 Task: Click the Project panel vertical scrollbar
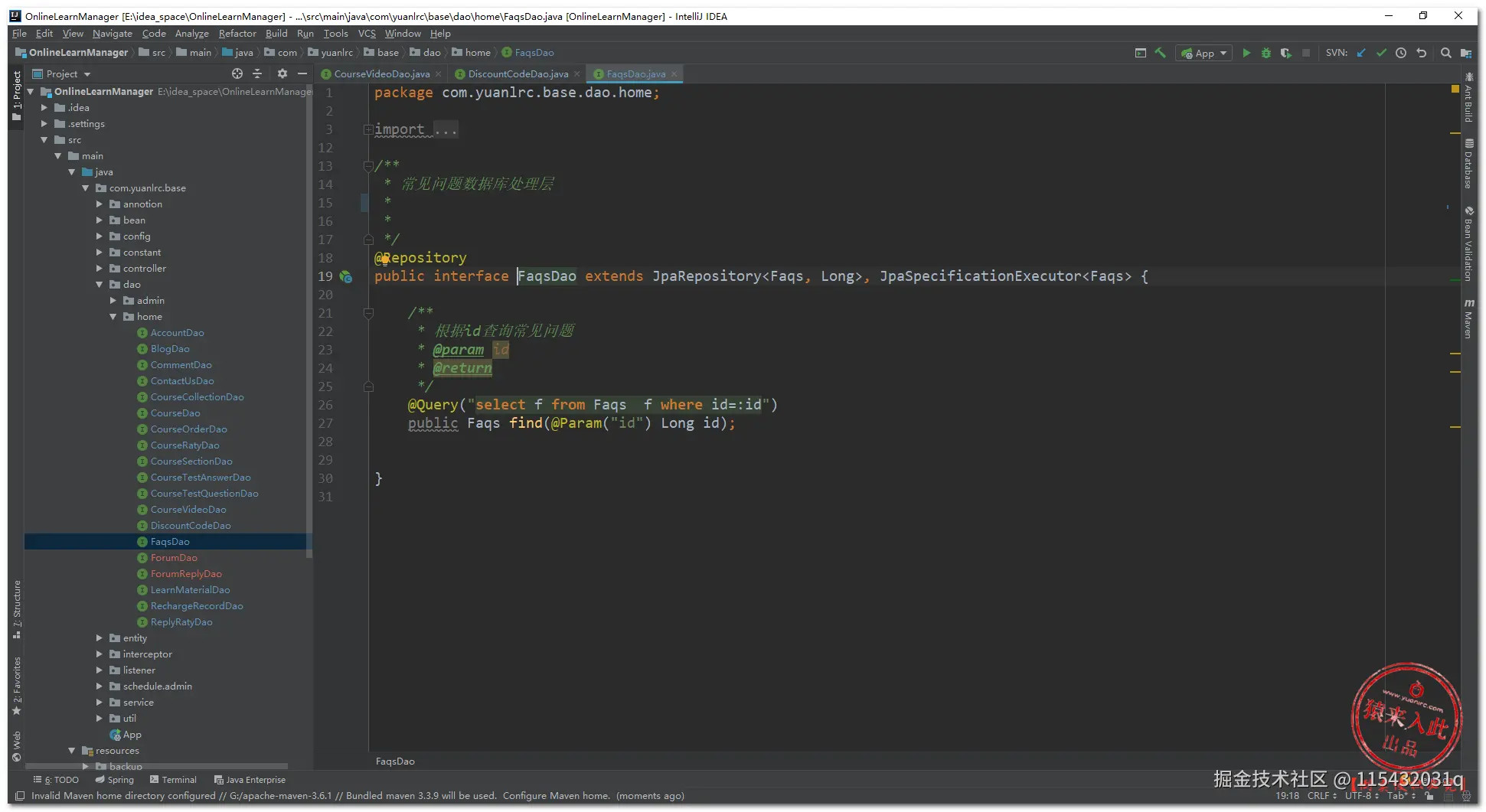pyautogui.click(x=309, y=321)
